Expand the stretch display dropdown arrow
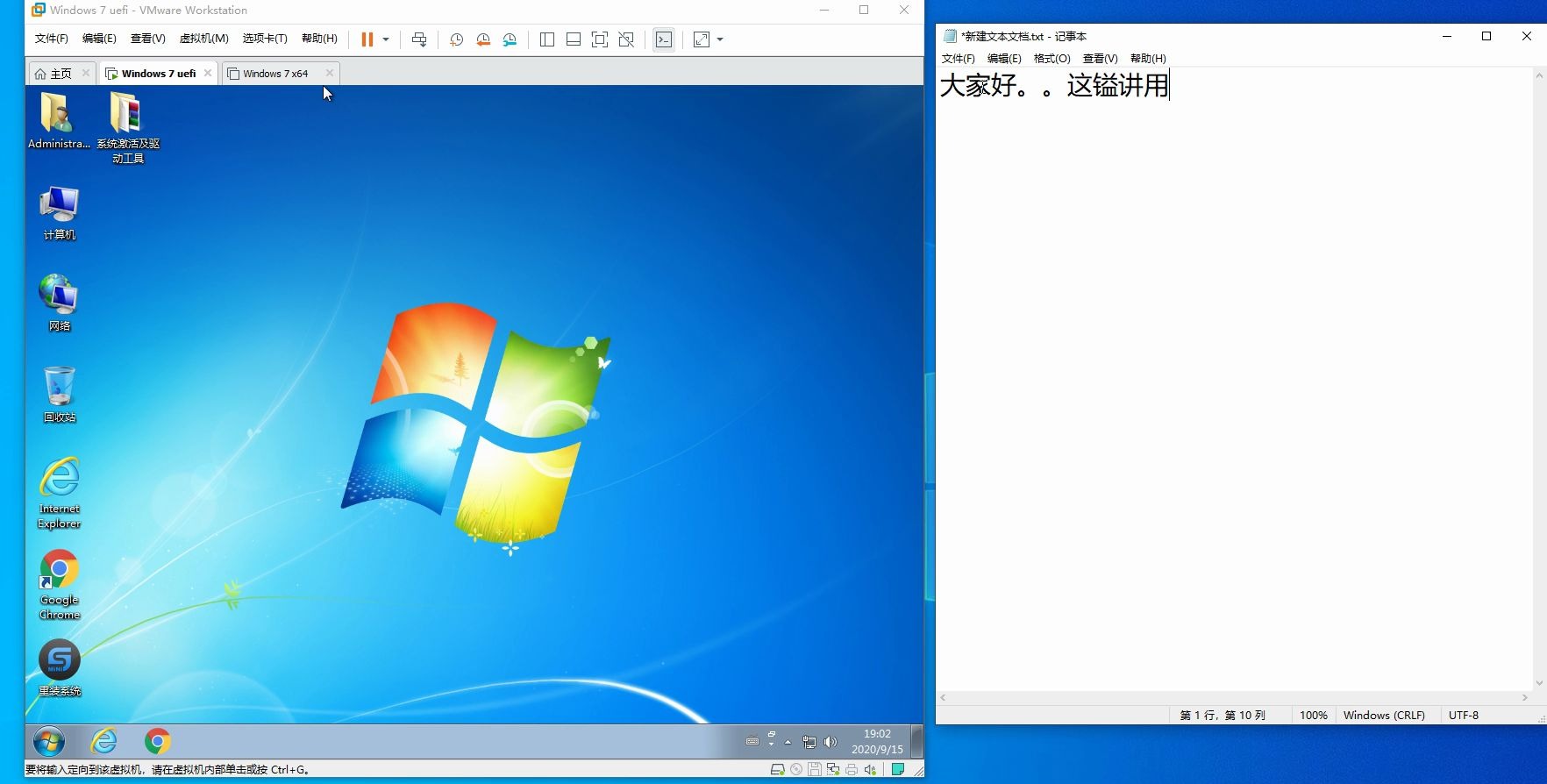 [x=720, y=39]
